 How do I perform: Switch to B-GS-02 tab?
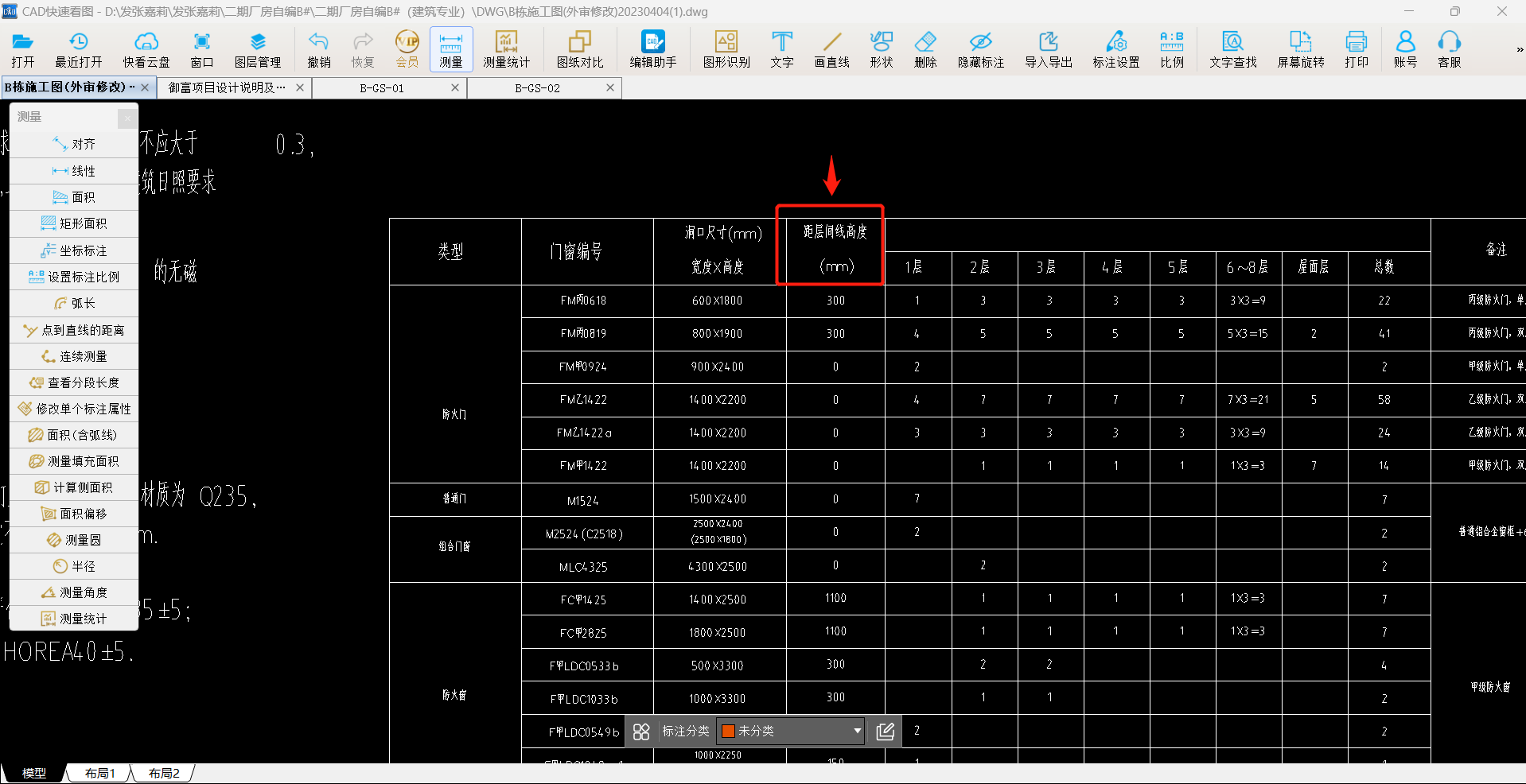(538, 87)
